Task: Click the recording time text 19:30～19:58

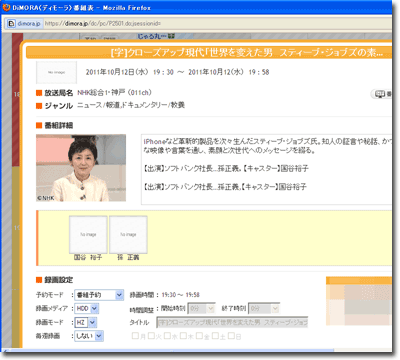Action: pos(180,295)
